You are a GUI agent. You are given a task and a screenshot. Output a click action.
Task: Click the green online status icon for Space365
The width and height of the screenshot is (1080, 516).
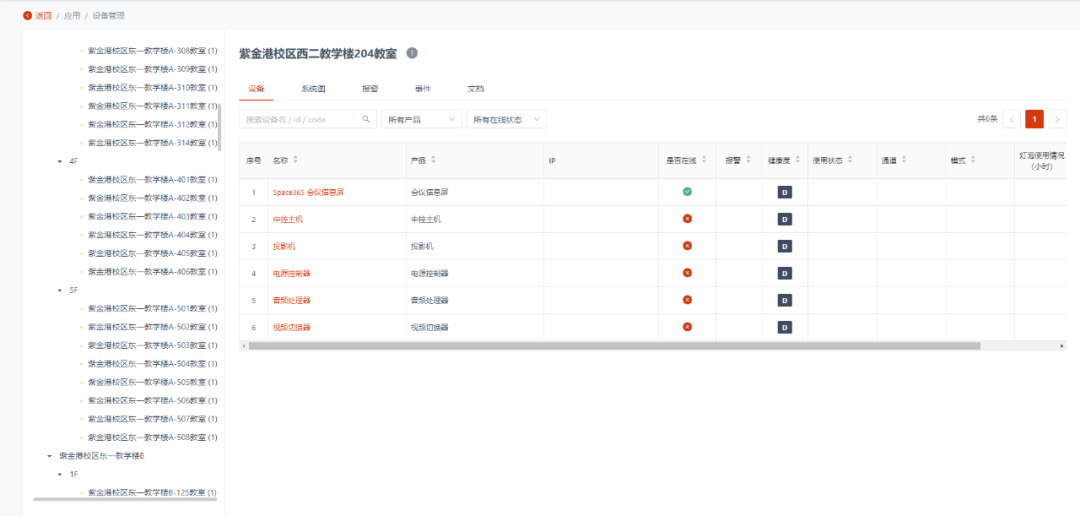pos(687,191)
